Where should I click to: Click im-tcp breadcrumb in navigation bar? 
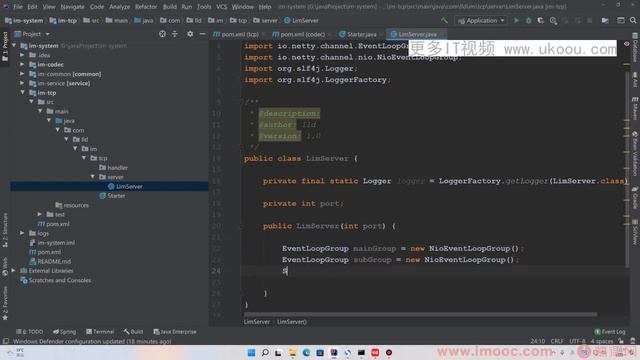pyautogui.click(x=63, y=20)
